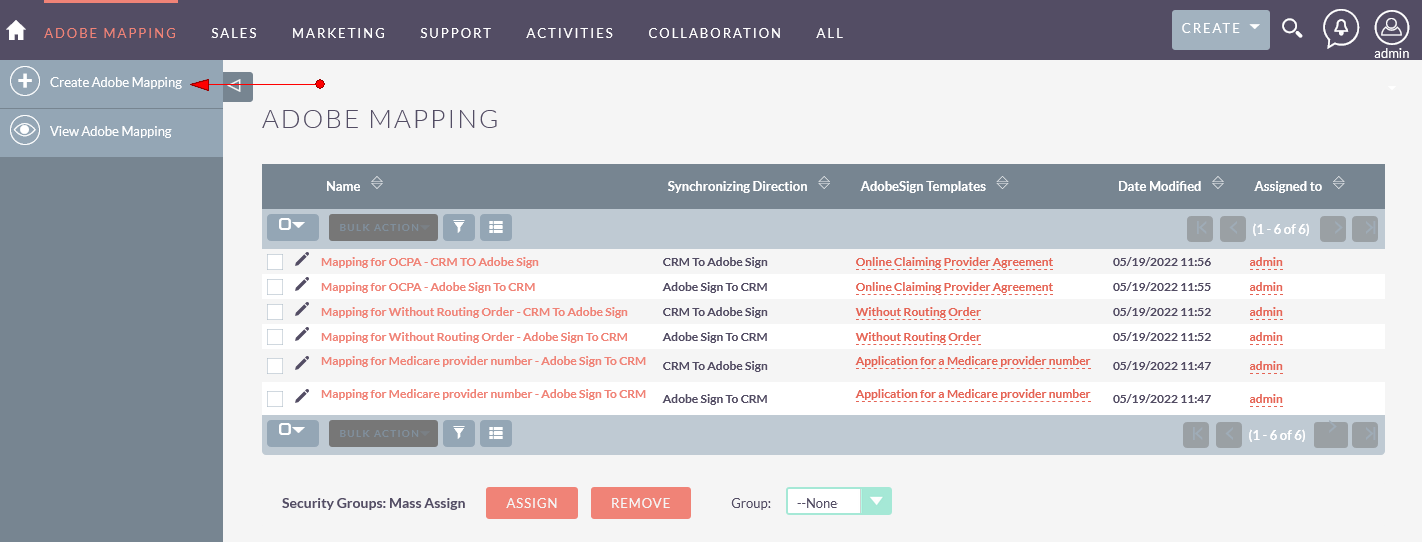Expand the Create dropdown button

pos(1221,30)
